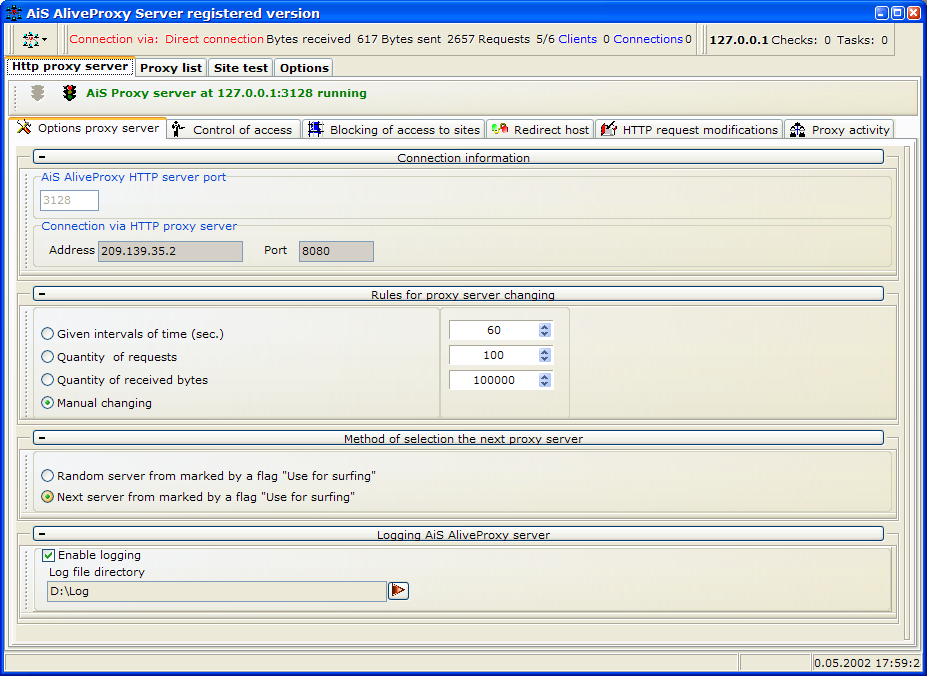Adjust the time interval stepper showing 60
Viewport: 927px width, 676px height.
click(x=545, y=330)
